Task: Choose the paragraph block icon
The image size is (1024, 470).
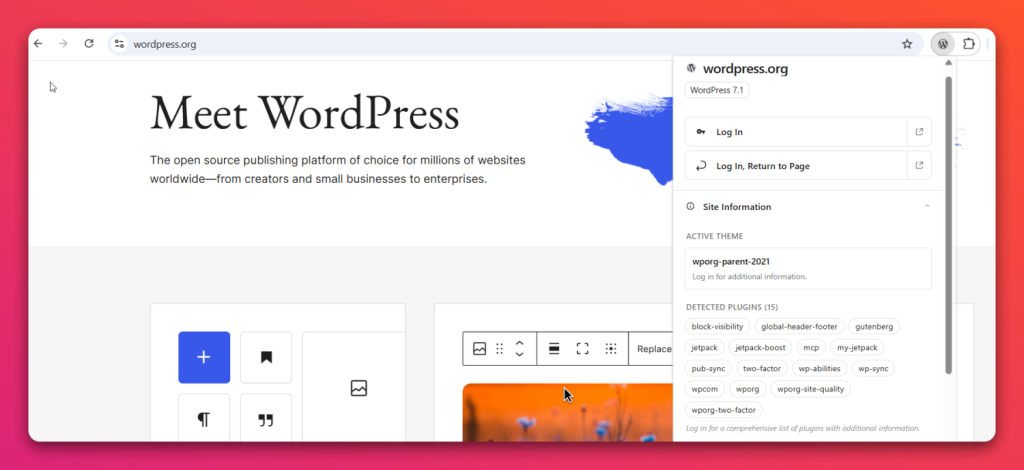Action: pos(204,418)
